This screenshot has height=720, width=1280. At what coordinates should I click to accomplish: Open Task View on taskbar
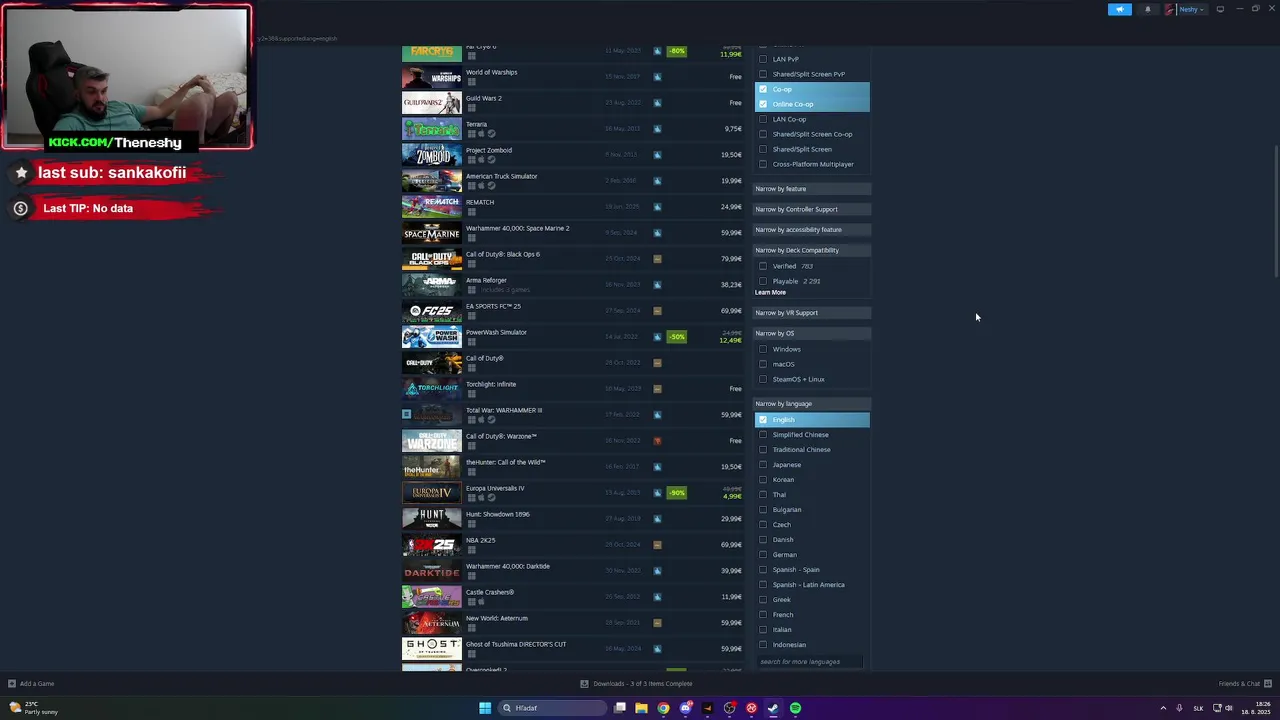point(620,708)
